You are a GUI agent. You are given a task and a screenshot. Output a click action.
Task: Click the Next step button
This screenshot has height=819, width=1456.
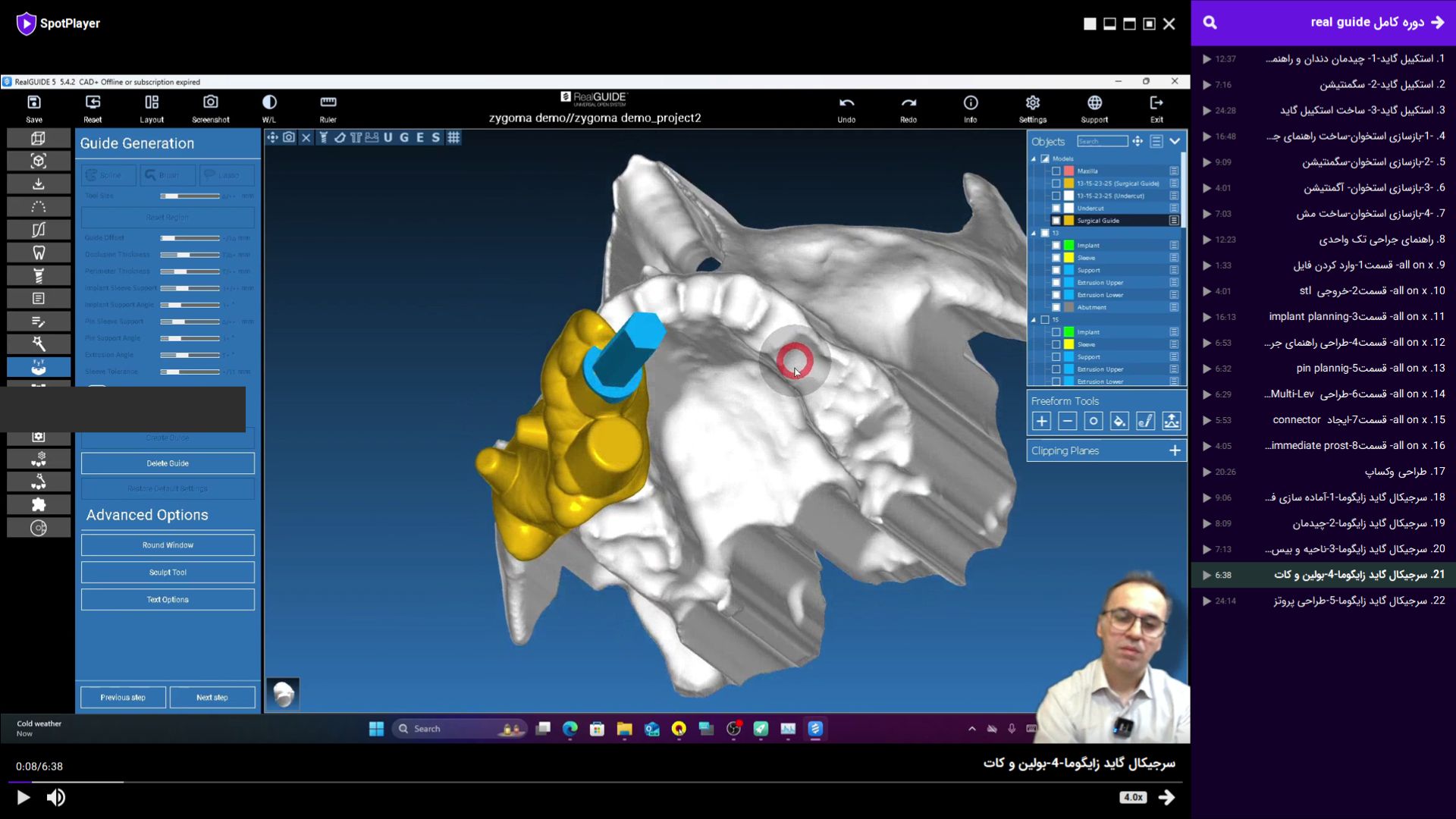coord(212,698)
